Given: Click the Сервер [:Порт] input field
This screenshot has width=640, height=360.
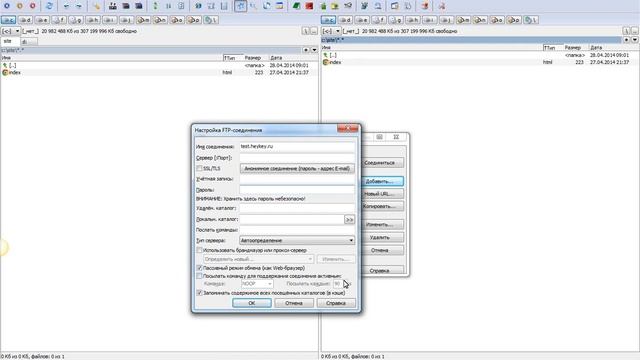Looking at the screenshot, I should (297, 158).
